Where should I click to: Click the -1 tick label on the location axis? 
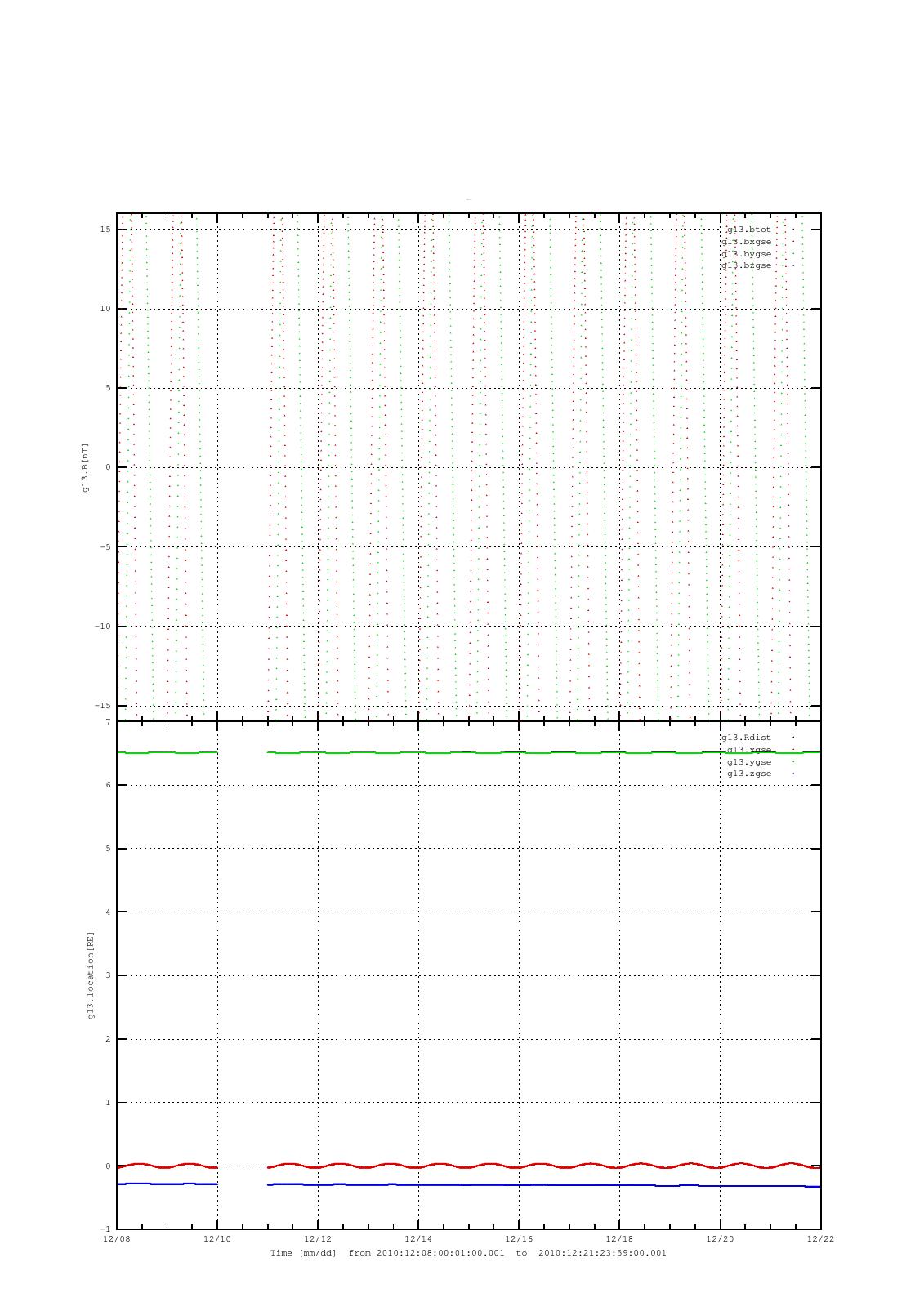(105, 1229)
